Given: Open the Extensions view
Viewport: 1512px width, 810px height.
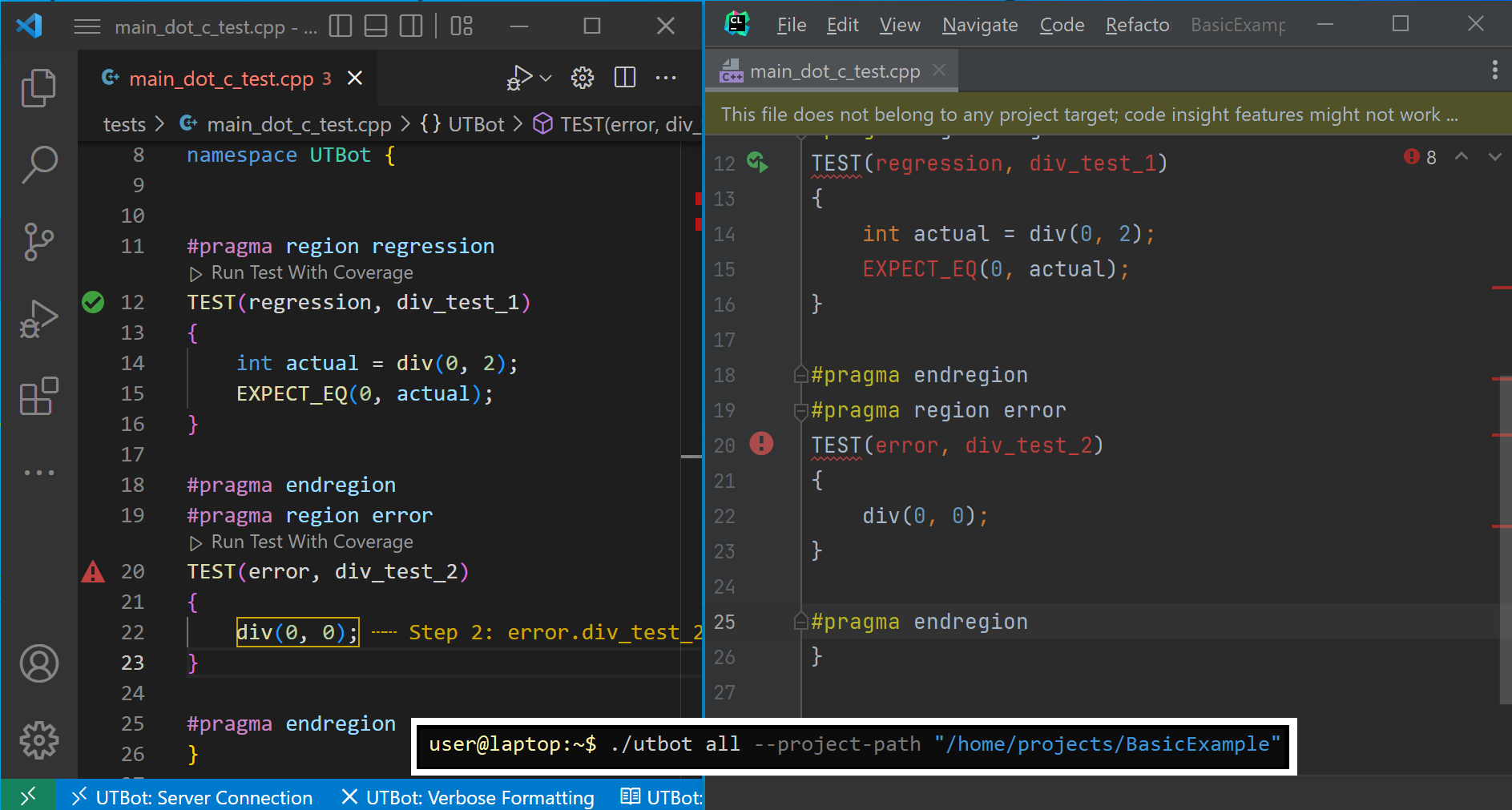Looking at the screenshot, I should pos(38,396).
